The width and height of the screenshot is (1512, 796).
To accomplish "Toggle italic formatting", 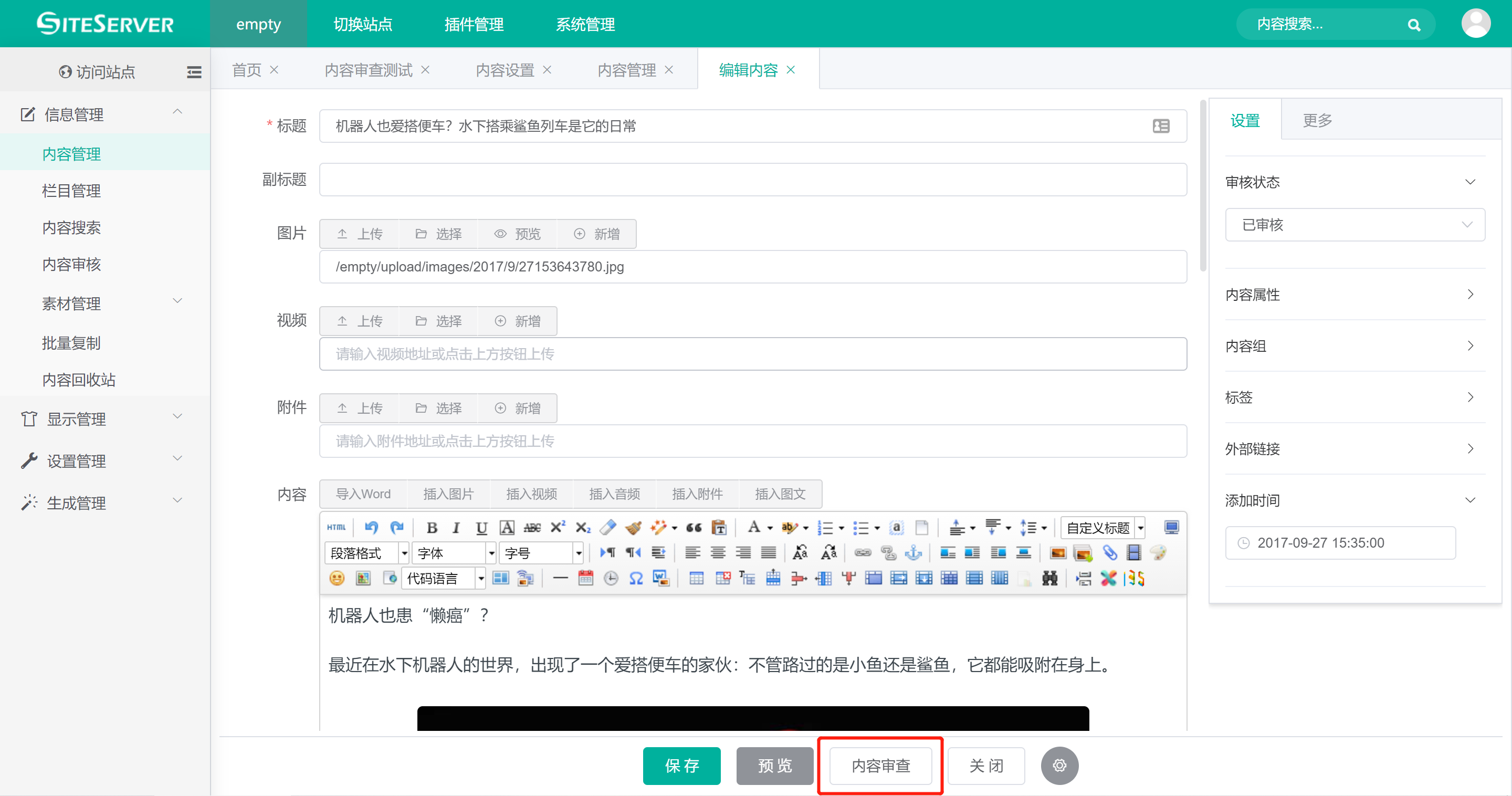I will [x=456, y=527].
